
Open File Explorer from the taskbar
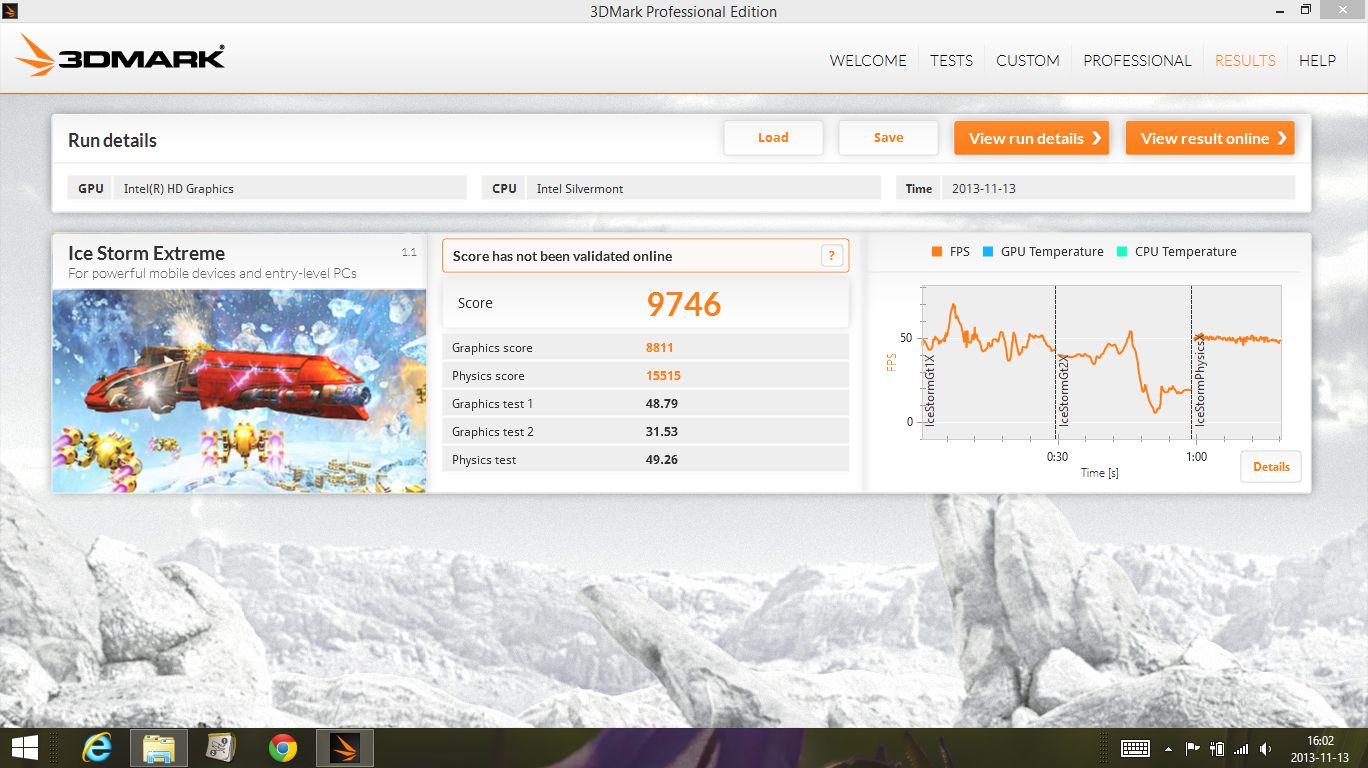pos(159,748)
